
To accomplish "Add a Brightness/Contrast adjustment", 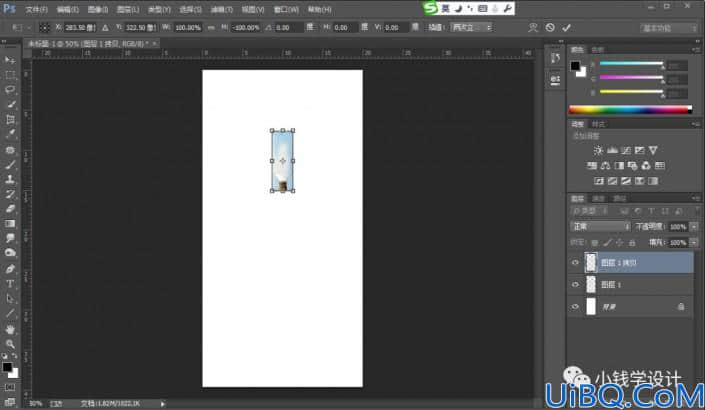I will tap(598, 150).
